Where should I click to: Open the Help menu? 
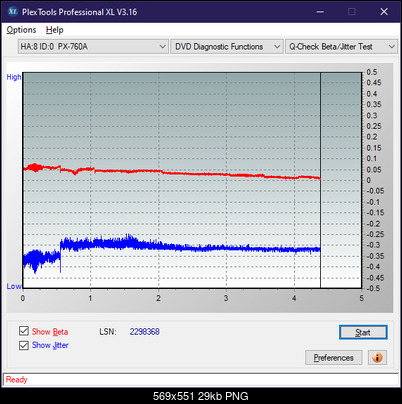55,30
